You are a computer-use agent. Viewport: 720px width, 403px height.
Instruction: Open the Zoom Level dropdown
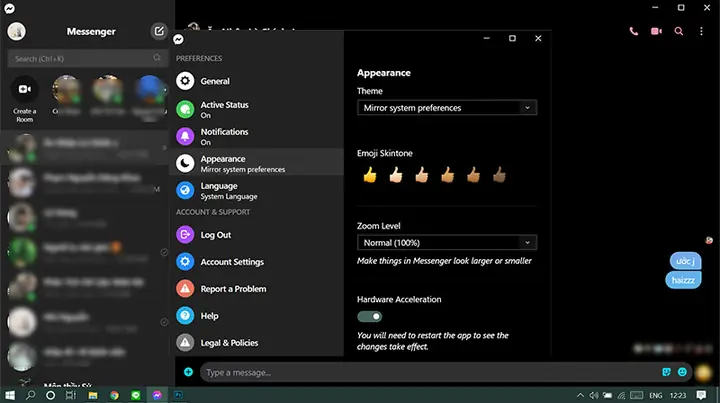tap(447, 243)
